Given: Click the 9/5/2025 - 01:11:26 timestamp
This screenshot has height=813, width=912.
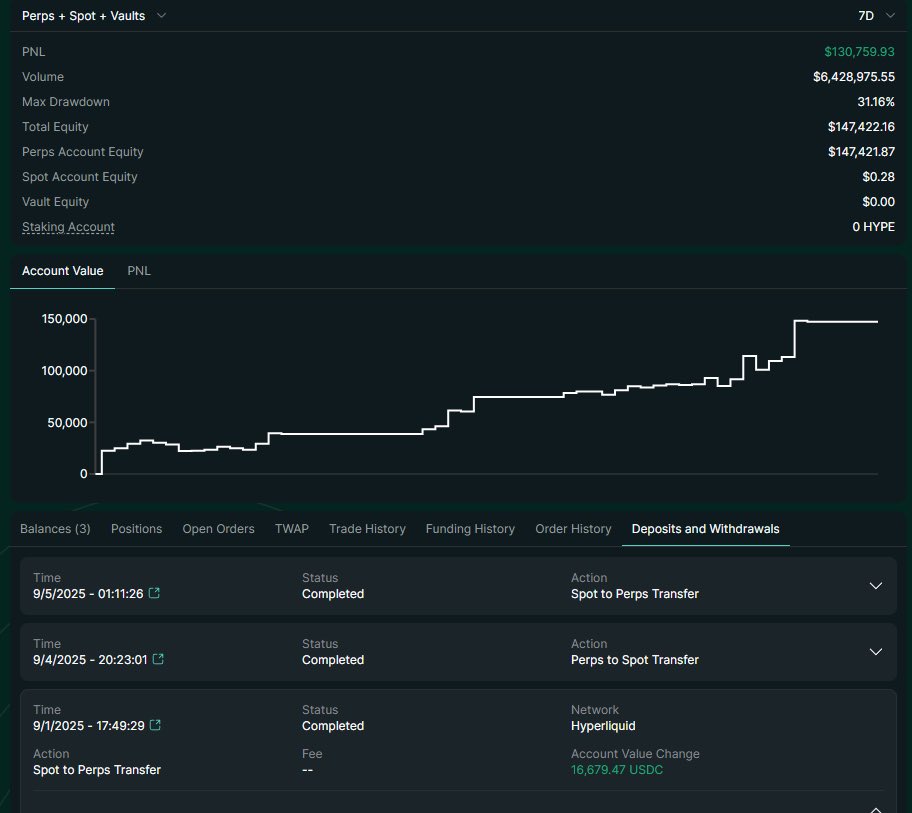Looking at the screenshot, I should 88,594.
